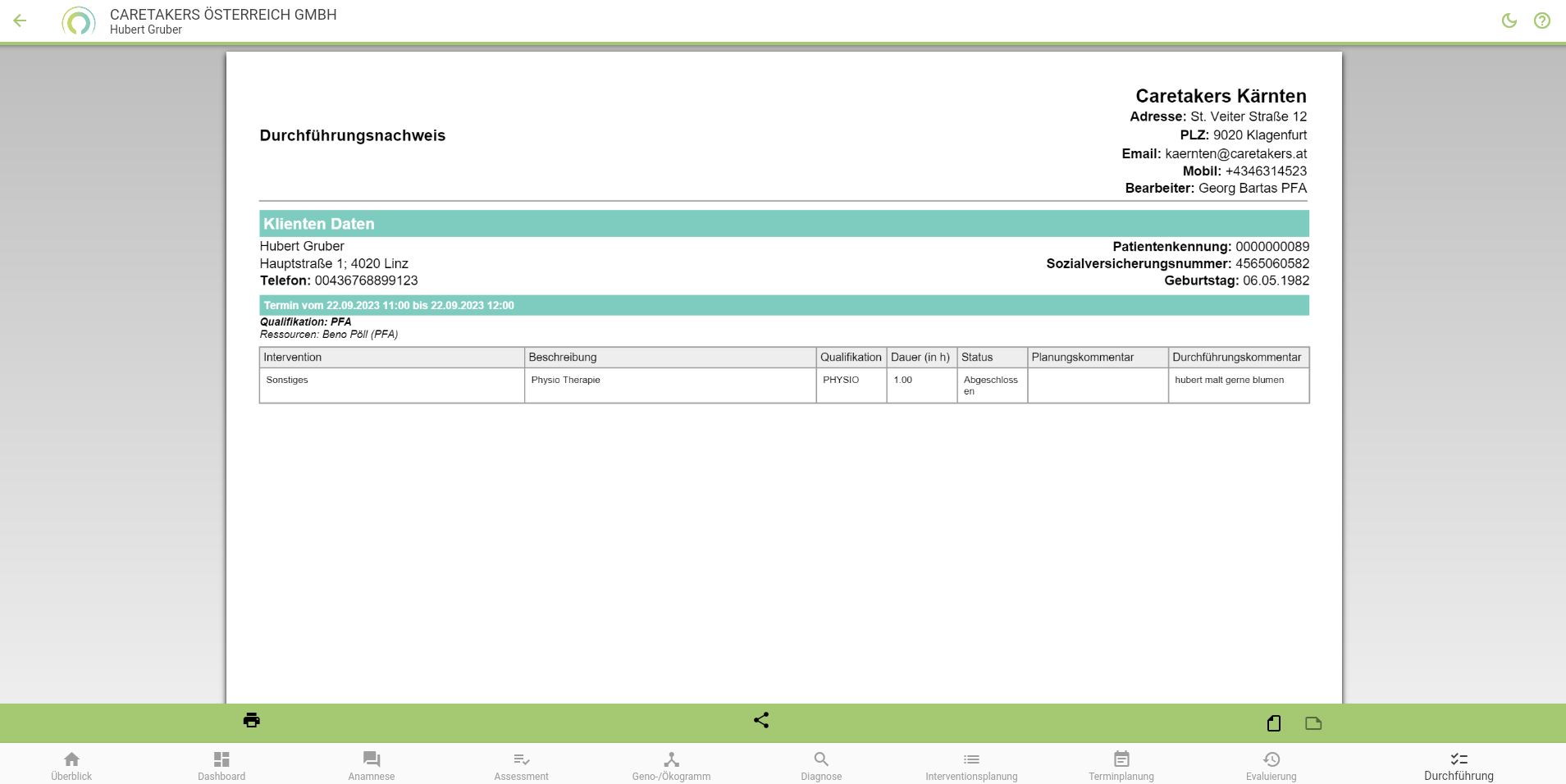Click the back arrow icon
Image resolution: width=1566 pixels, height=784 pixels.
click(21, 21)
